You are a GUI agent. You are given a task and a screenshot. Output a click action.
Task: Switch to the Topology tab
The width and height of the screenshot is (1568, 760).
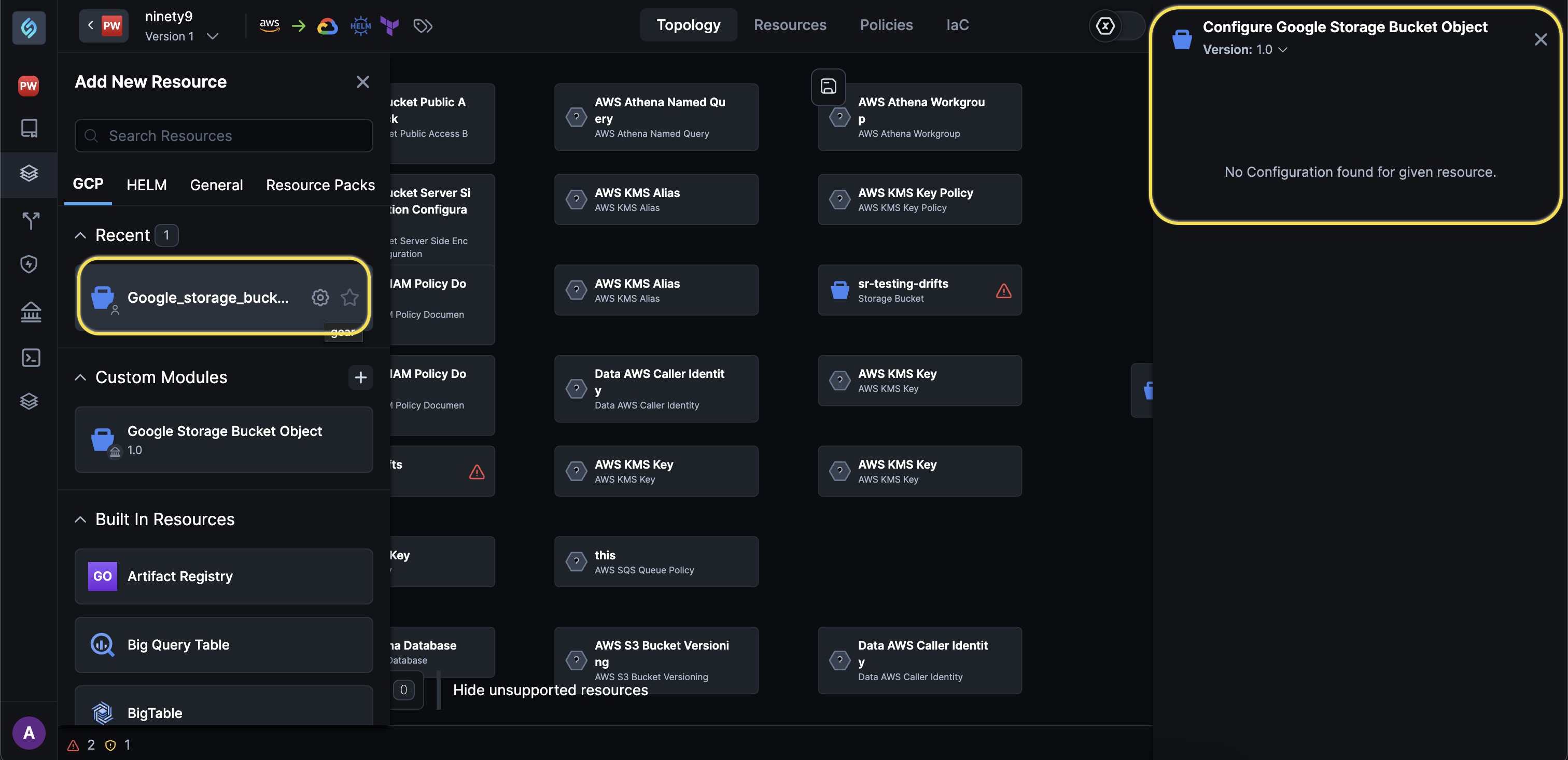(689, 25)
